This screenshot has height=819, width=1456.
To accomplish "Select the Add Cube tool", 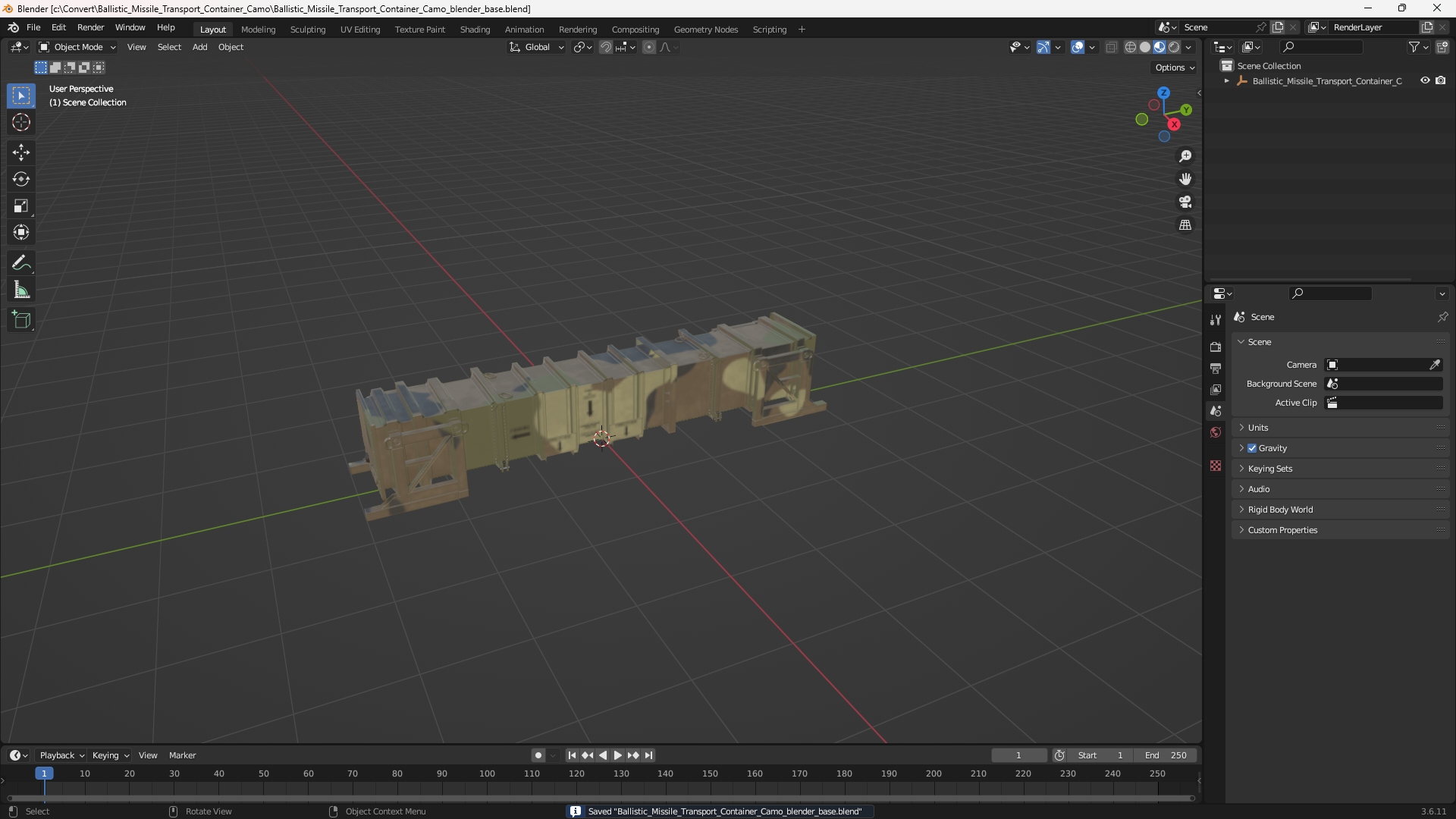I will pos(21,320).
